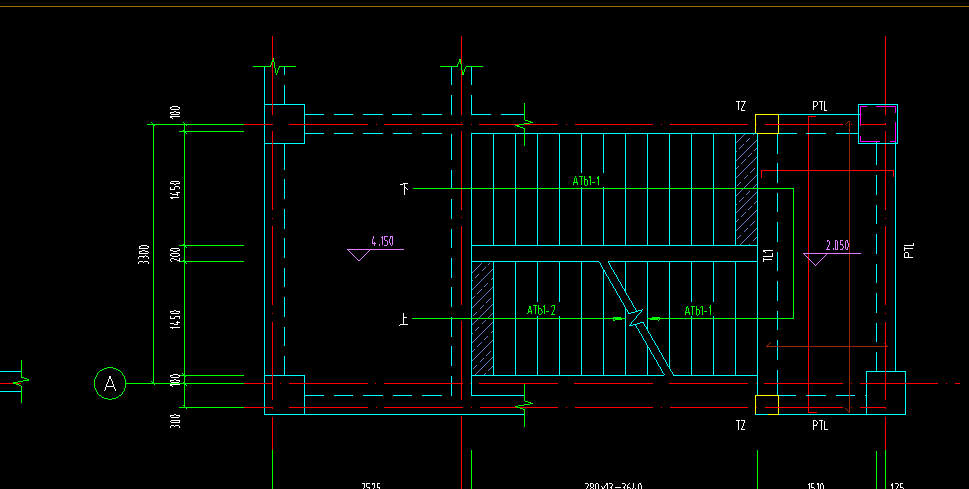Screen dimensions: 969x489
Task: Click the hatched strip on the lower flight
Action: pos(483,318)
